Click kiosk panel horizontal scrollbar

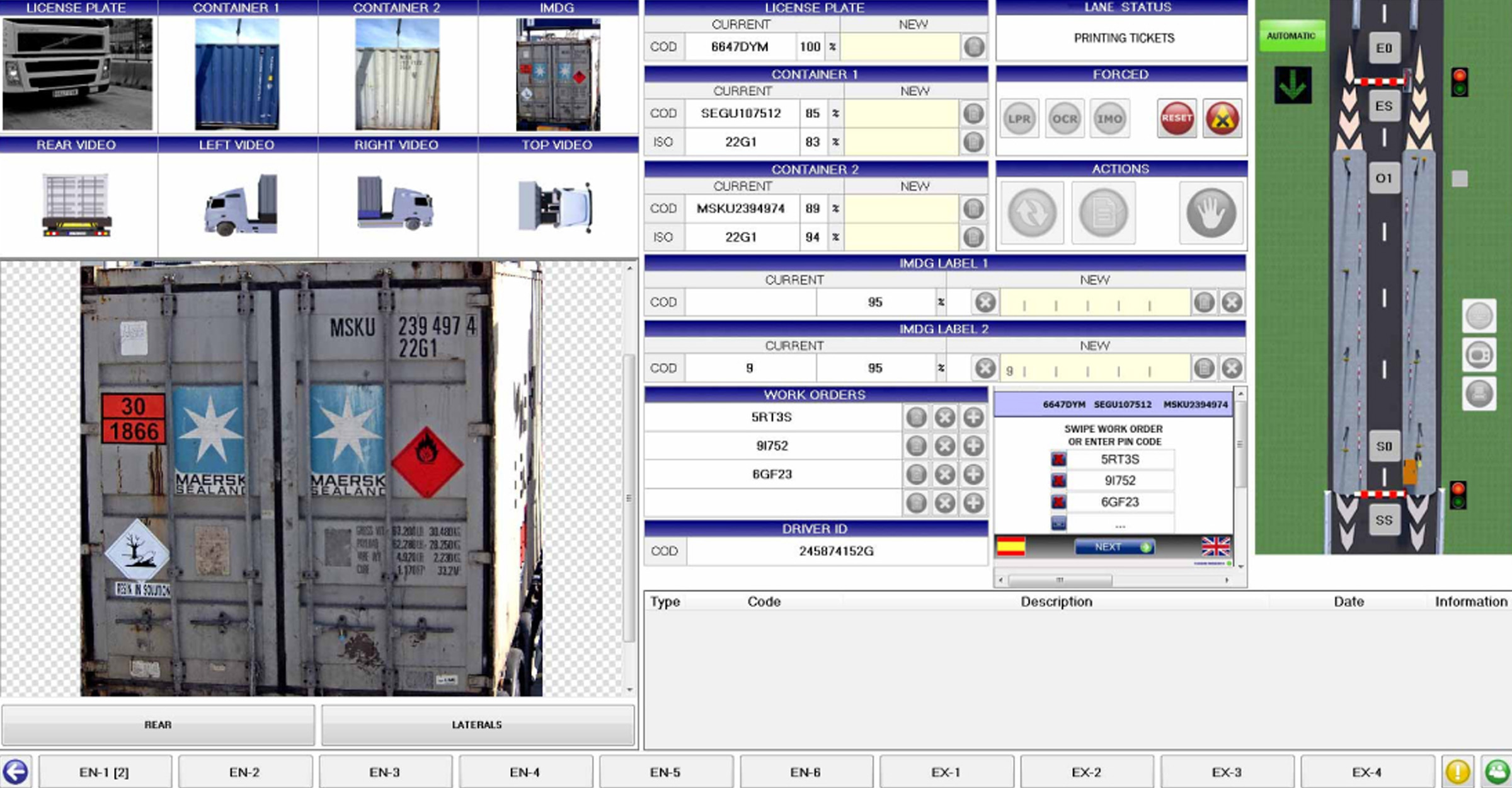tap(1060, 579)
